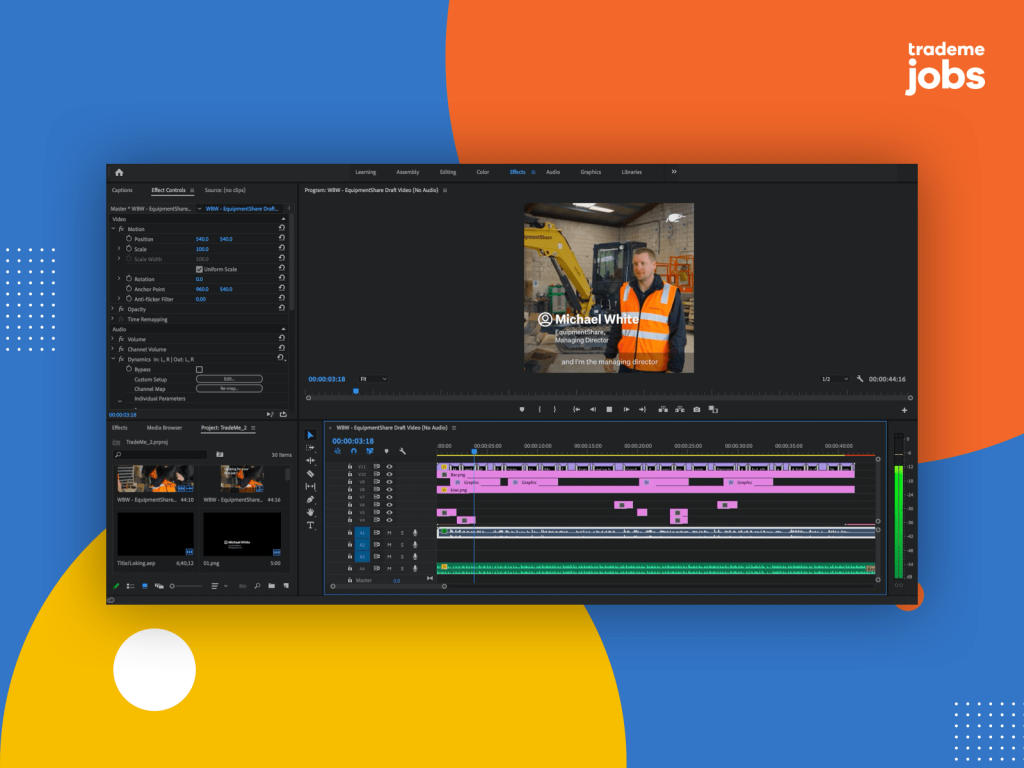1024x768 pixels.
Task: Open the Fit zoom level dropdown
Action: pos(373,379)
